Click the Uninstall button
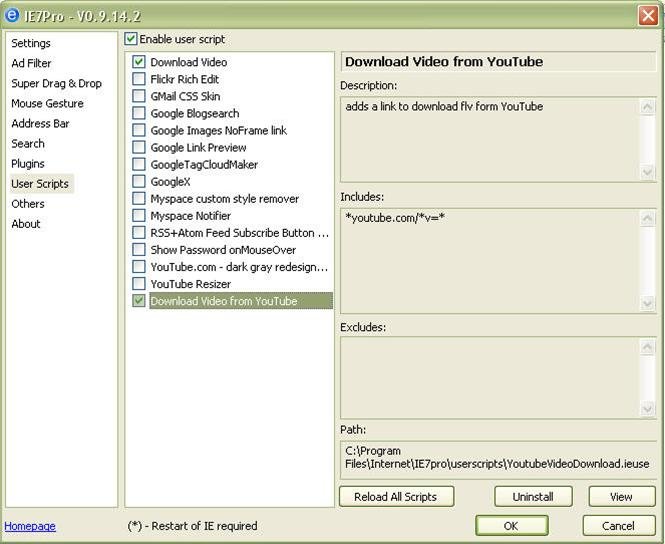Viewport: 665px width, 544px height. click(533, 497)
